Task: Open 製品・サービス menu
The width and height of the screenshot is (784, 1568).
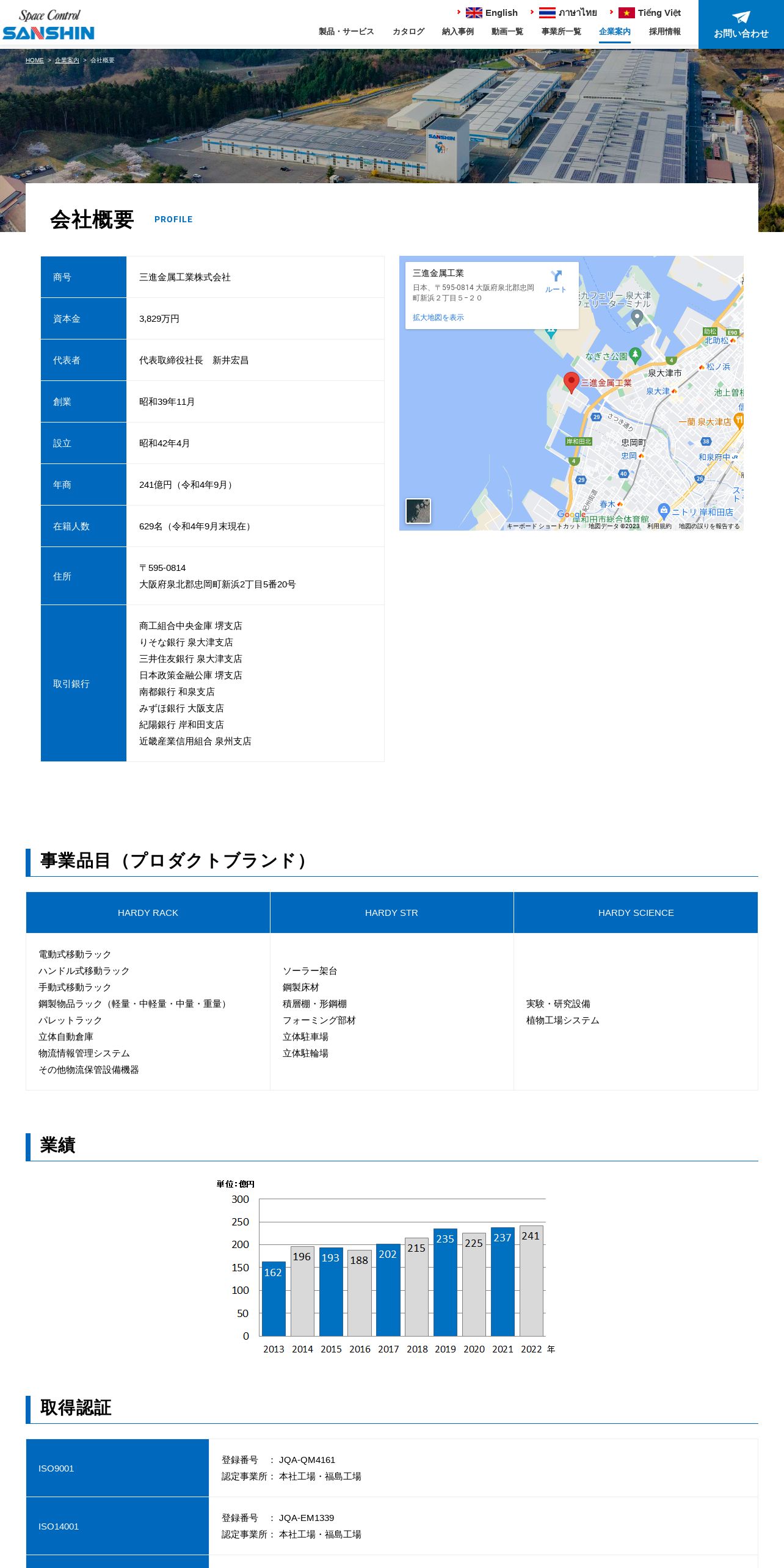Action: point(346,32)
